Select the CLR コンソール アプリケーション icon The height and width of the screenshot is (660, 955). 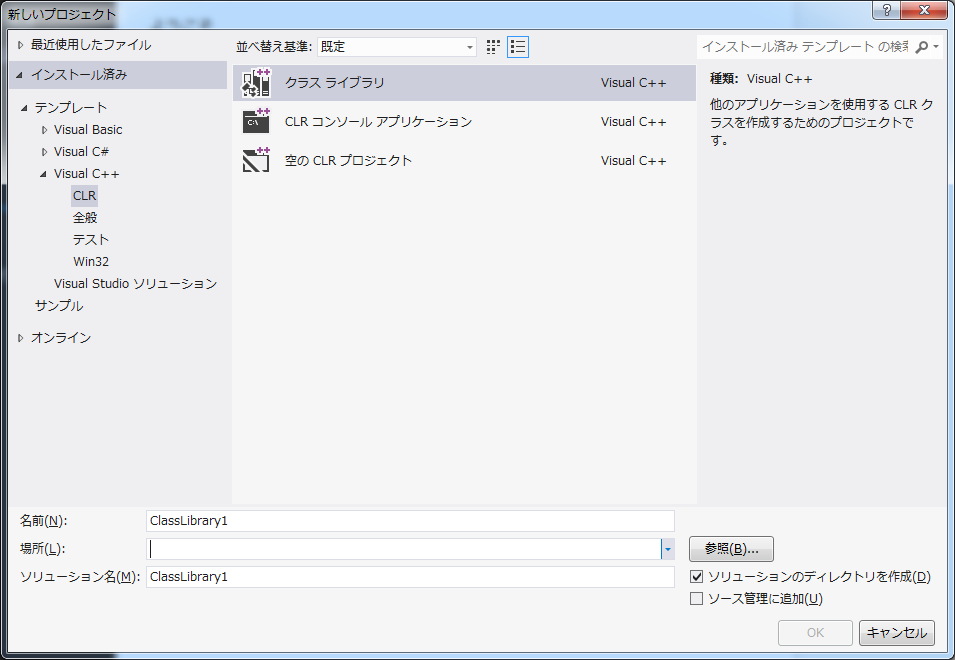(x=257, y=122)
